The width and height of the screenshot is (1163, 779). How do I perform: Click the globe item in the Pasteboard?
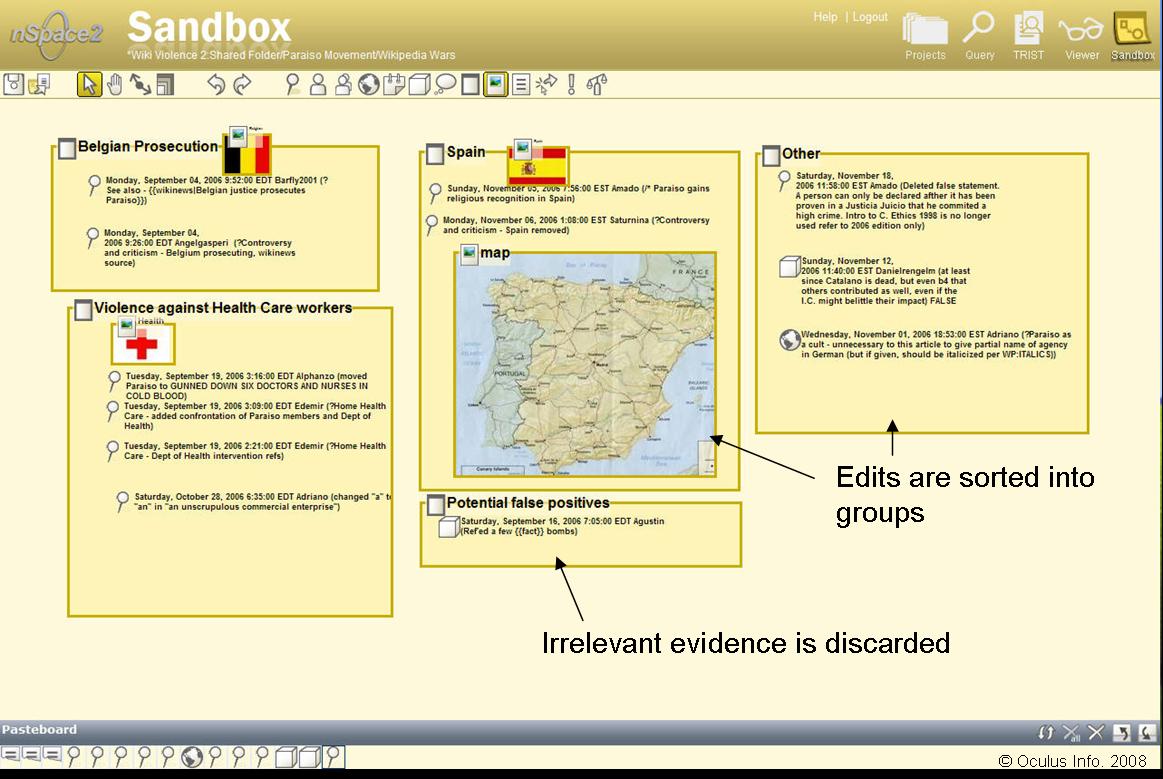coord(192,757)
